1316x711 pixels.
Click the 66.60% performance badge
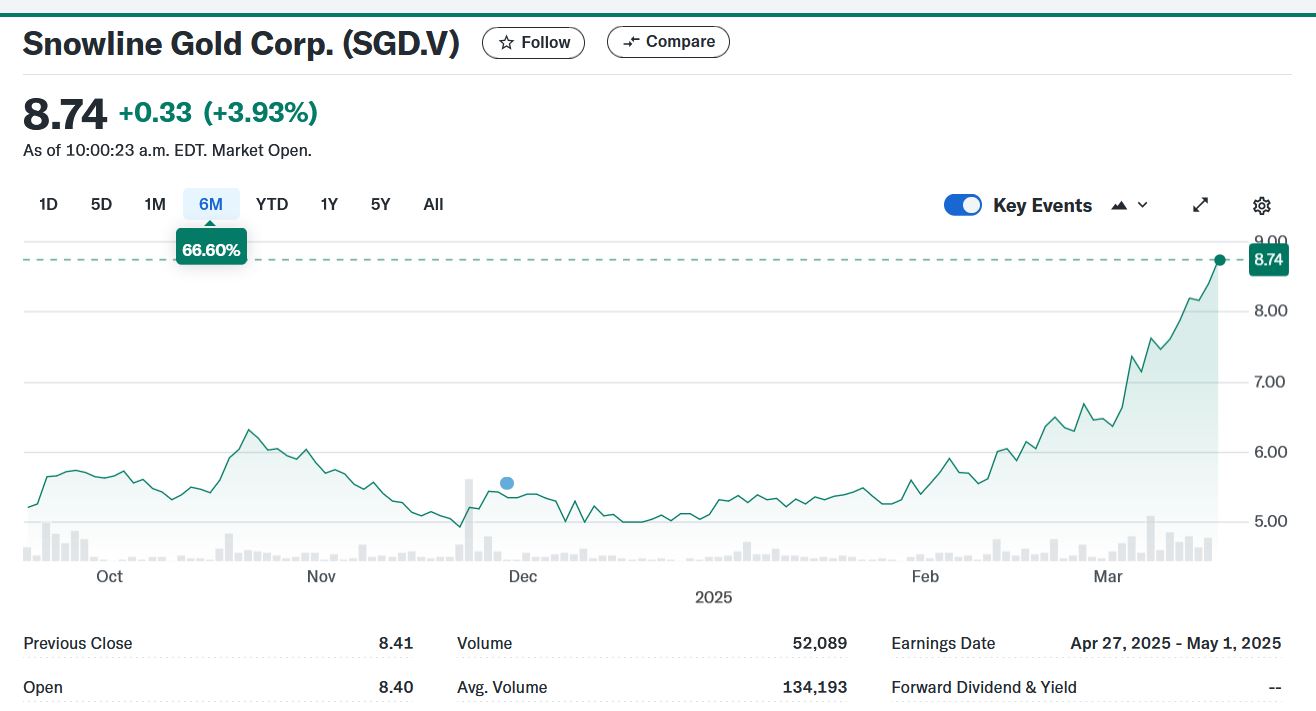pyautogui.click(x=211, y=250)
